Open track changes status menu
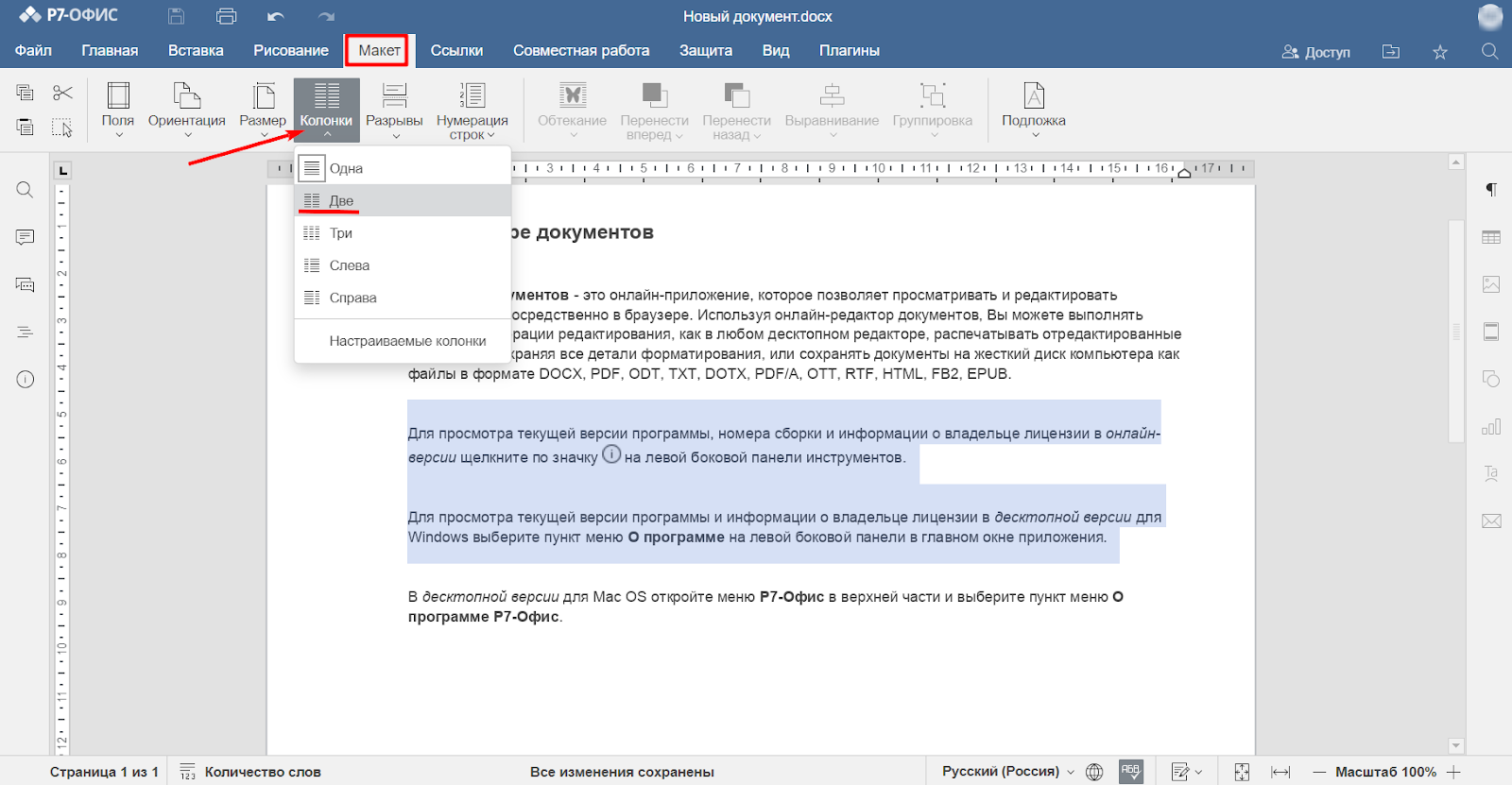The image size is (1512, 785). tap(1187, 772)
